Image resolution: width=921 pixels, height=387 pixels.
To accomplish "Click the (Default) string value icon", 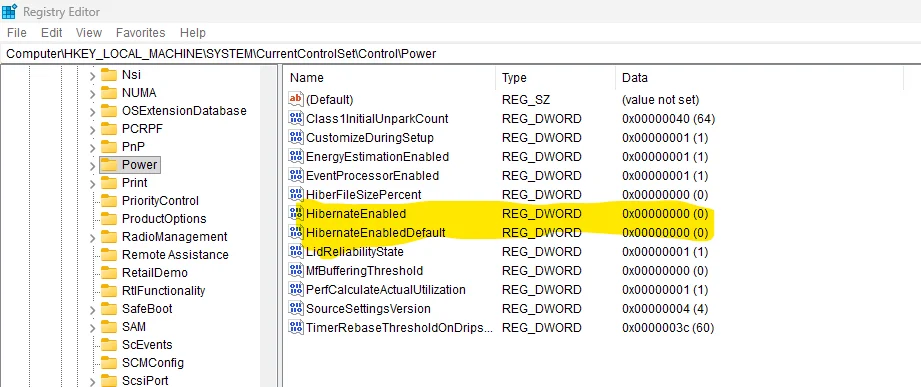I will click(x=295, y=99).
